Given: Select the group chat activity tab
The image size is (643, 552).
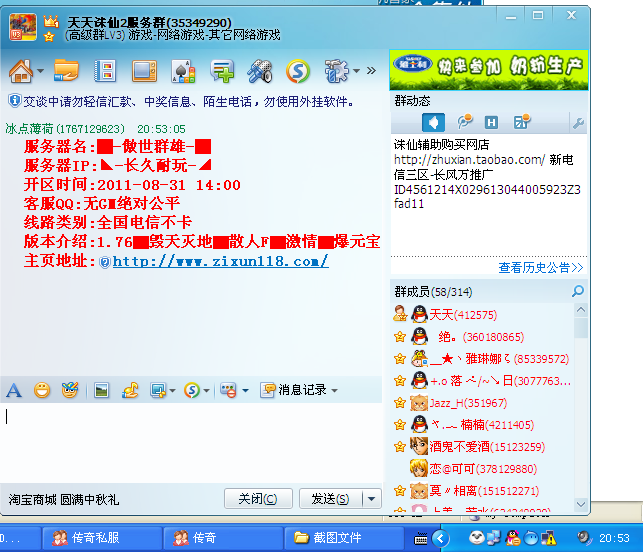Looking at the screenshot, I should click(x=465, y=122).
